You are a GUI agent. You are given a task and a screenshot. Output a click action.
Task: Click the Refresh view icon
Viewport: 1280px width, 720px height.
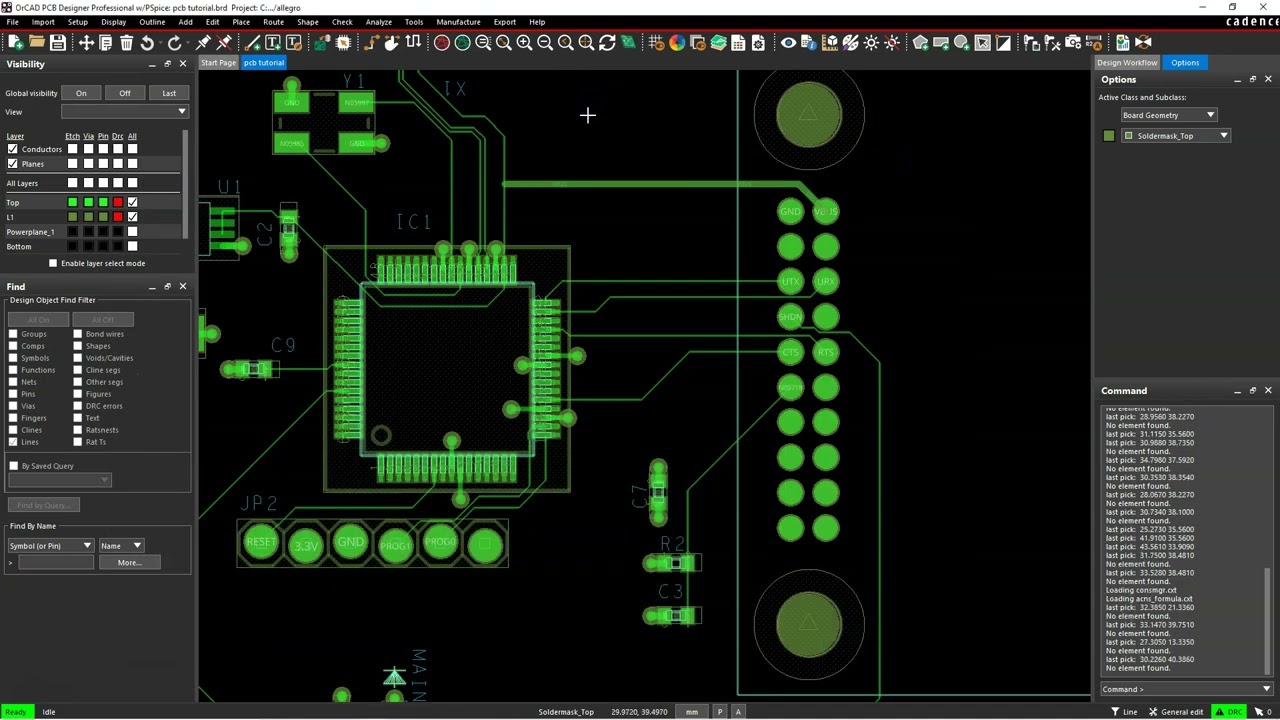pyautogui.click(x=607, y=43)
